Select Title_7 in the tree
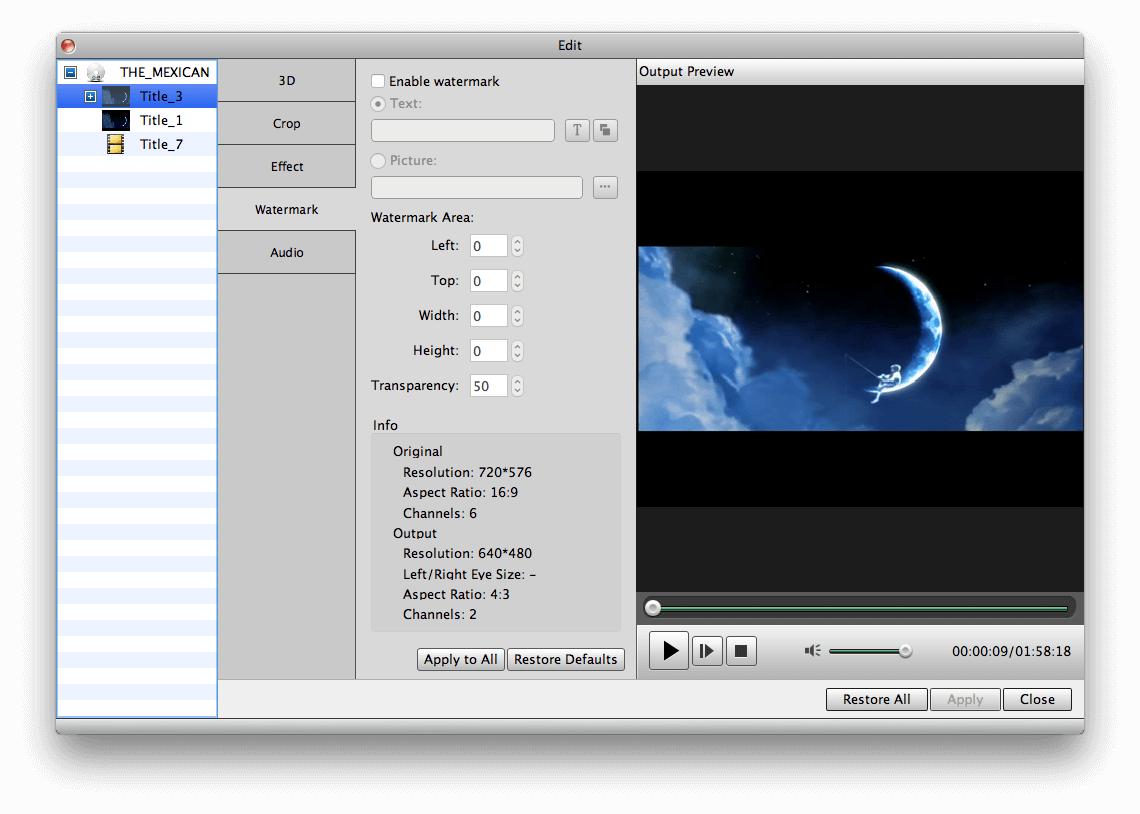The height and width of the screenshot is (814, 1140). (x=137, y=144)
